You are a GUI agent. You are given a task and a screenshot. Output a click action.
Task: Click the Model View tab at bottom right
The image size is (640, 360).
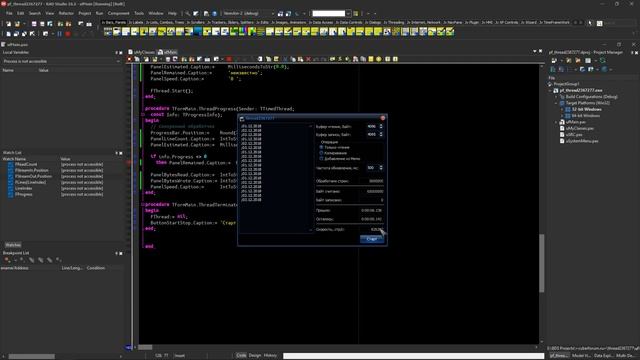coord(580,356)
